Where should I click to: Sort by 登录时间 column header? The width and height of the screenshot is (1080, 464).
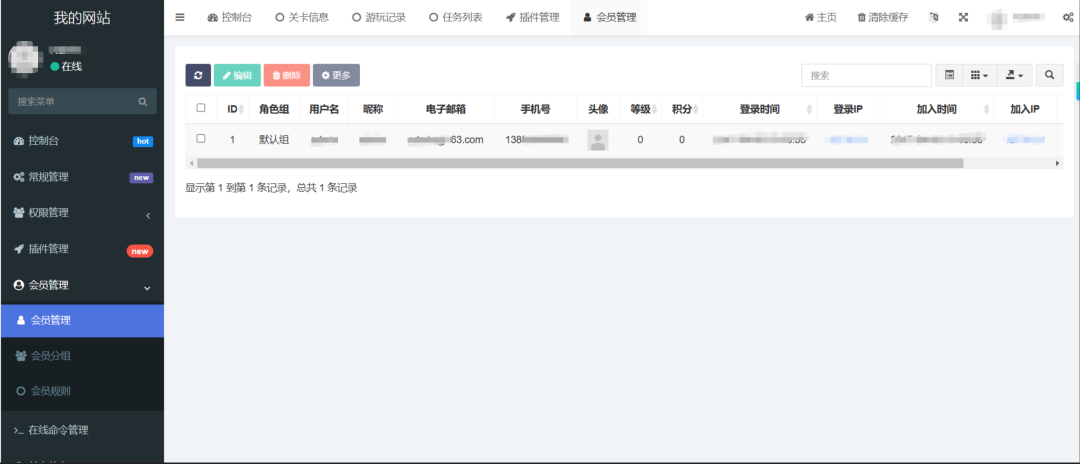(x=760, y=109)
